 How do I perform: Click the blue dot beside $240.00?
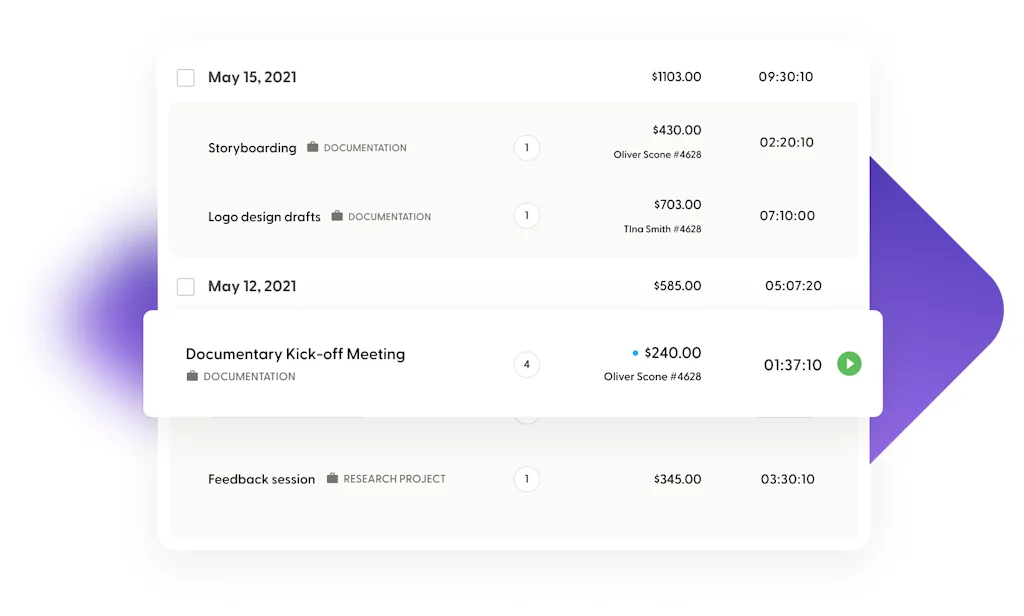[x=635, y=353]
